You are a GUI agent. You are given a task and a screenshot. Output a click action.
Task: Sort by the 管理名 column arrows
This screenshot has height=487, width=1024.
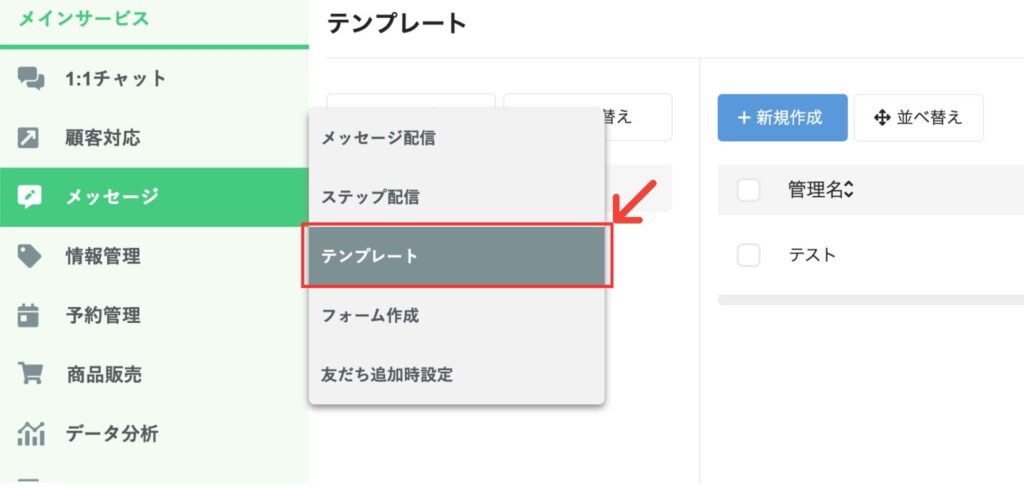click(848, 190)
